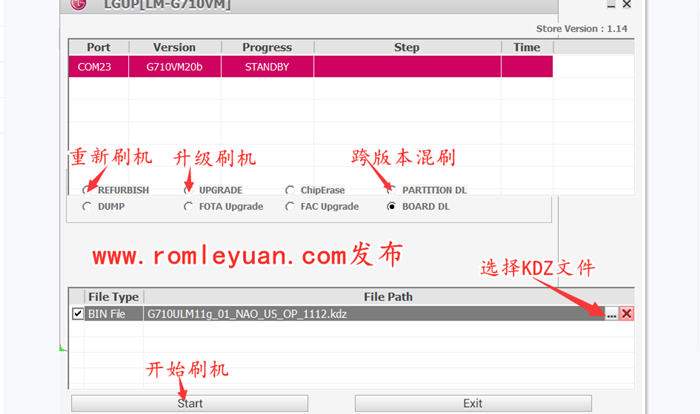Select the PARTITION DL radio option
This screenshot has height=414, width=700.
coord(392,190)
